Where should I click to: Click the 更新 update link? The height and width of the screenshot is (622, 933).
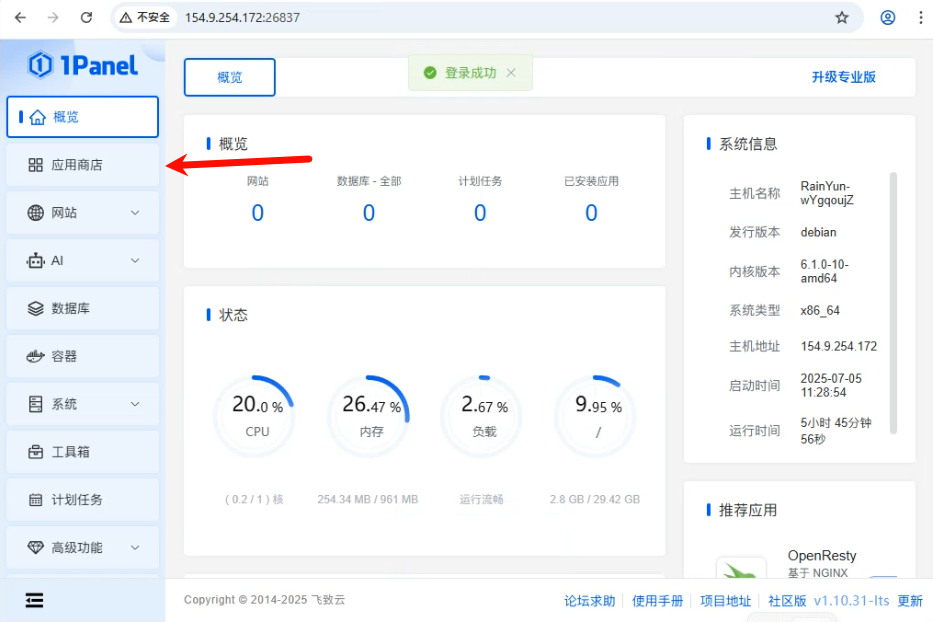click(910, 601)
